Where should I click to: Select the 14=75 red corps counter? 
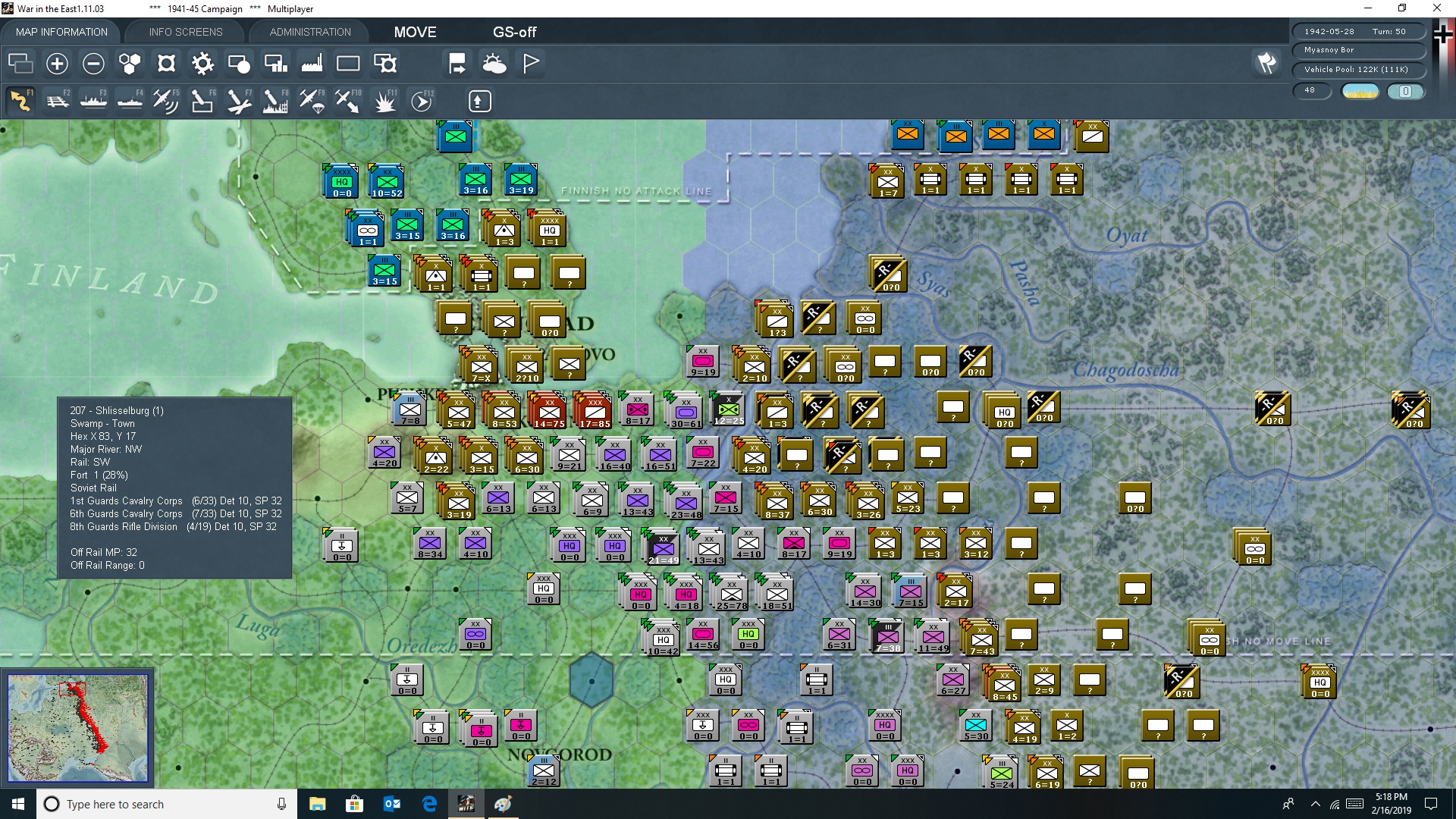click(x=549, y=410)
